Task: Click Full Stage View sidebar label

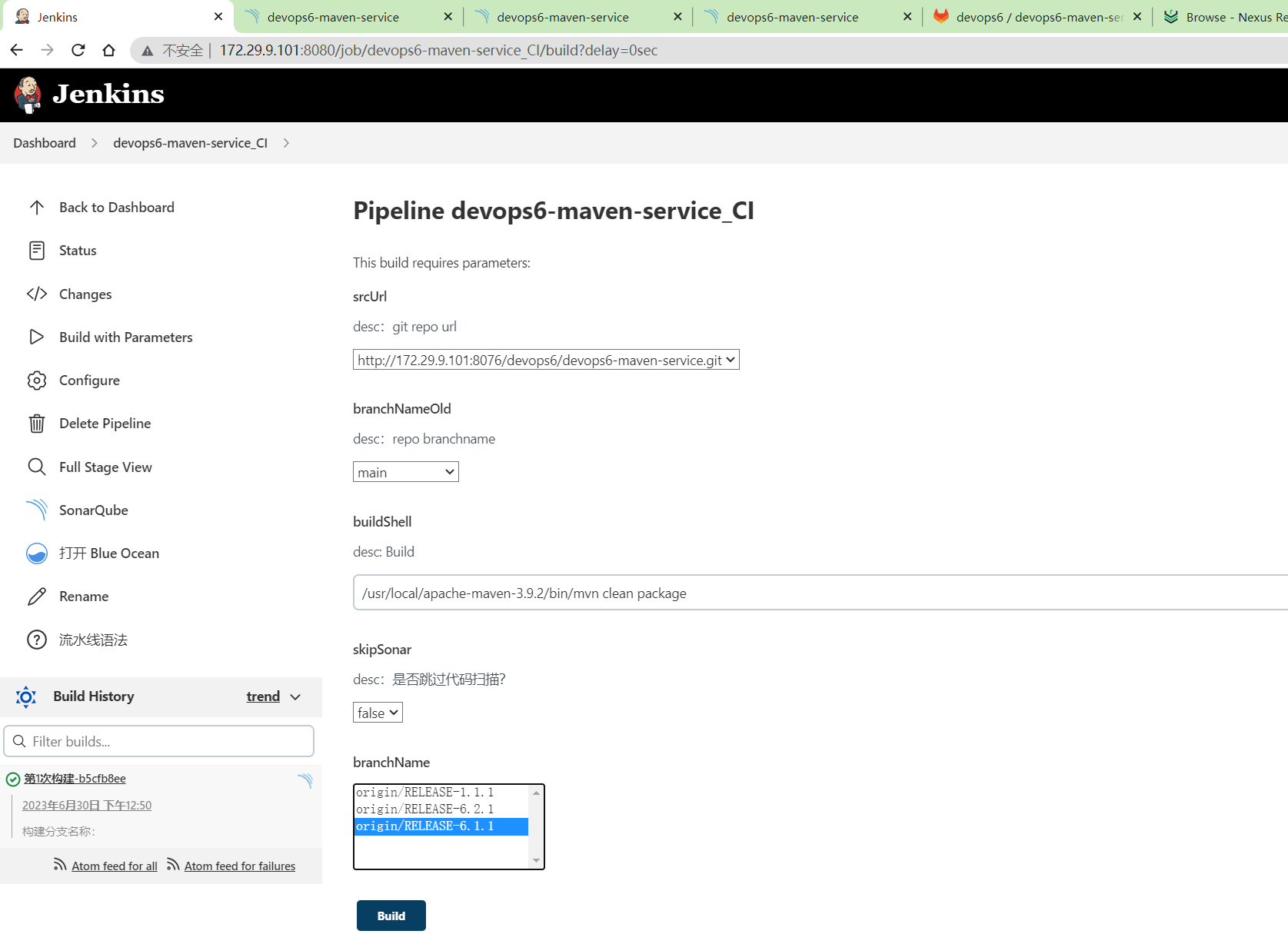Action: pyautogui.click(x=105, y=467)
